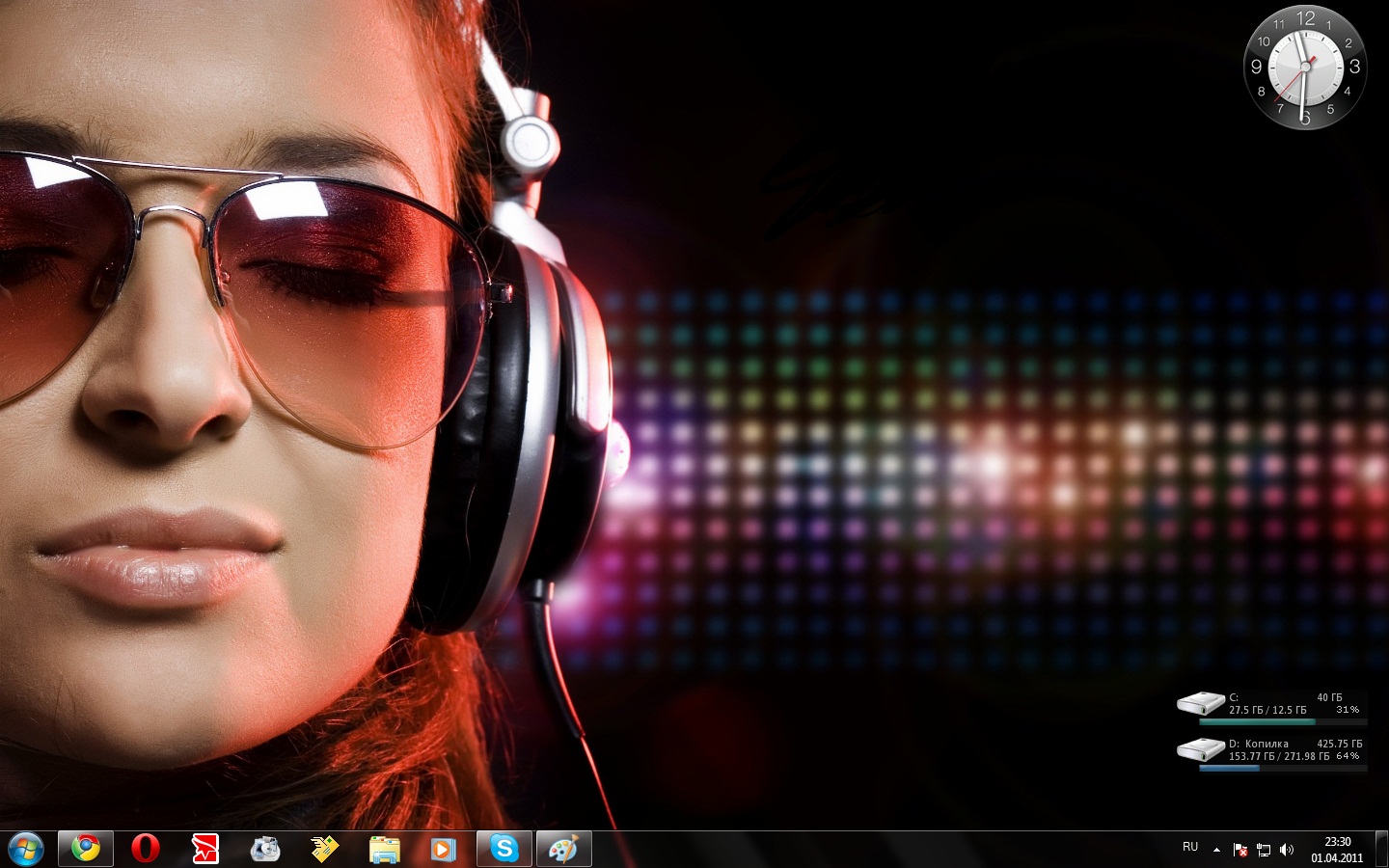Screen dimensions: 1389x868
Task: Open the Windows Start menu orb
Action: (x=26, y=849)
